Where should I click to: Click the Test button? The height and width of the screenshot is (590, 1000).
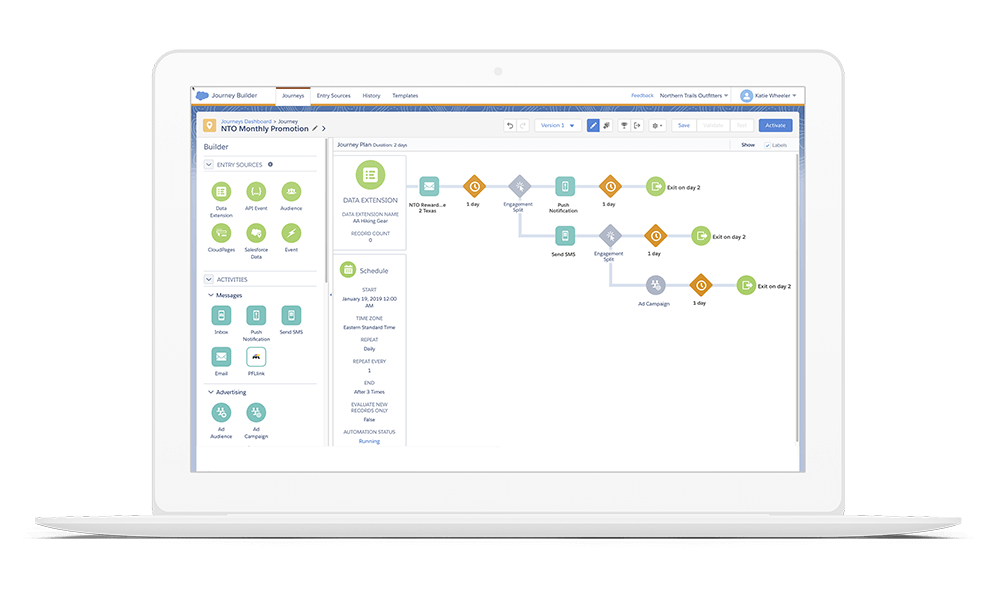click(x=742, y=126)
